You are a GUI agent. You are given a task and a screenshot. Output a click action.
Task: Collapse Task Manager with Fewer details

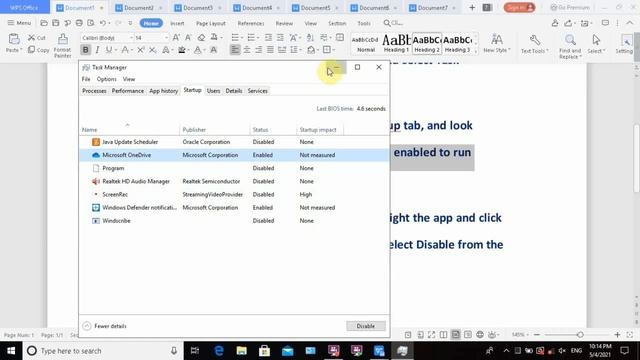coord(105,326)
